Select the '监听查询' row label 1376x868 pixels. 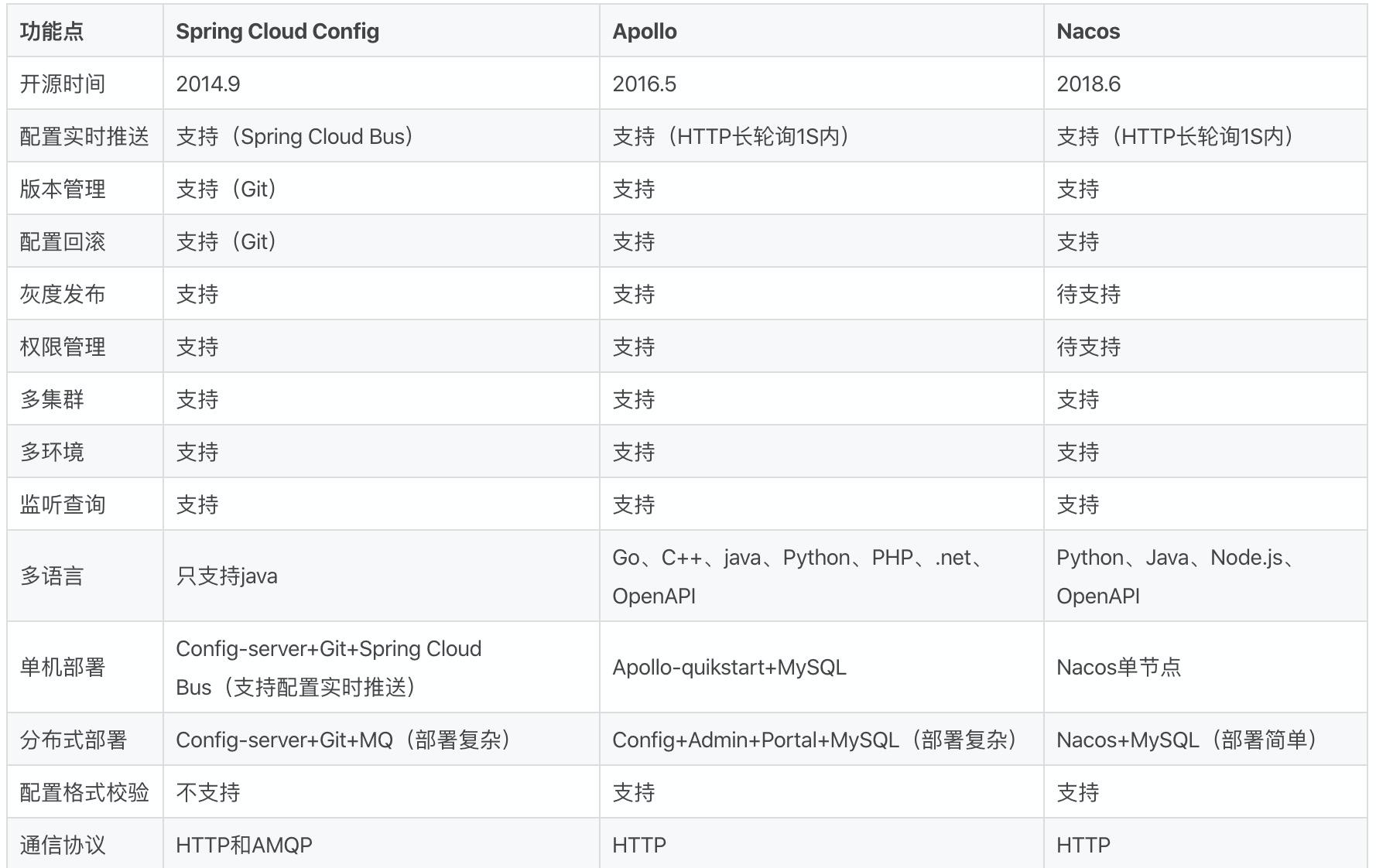click(x=85, y=504)
